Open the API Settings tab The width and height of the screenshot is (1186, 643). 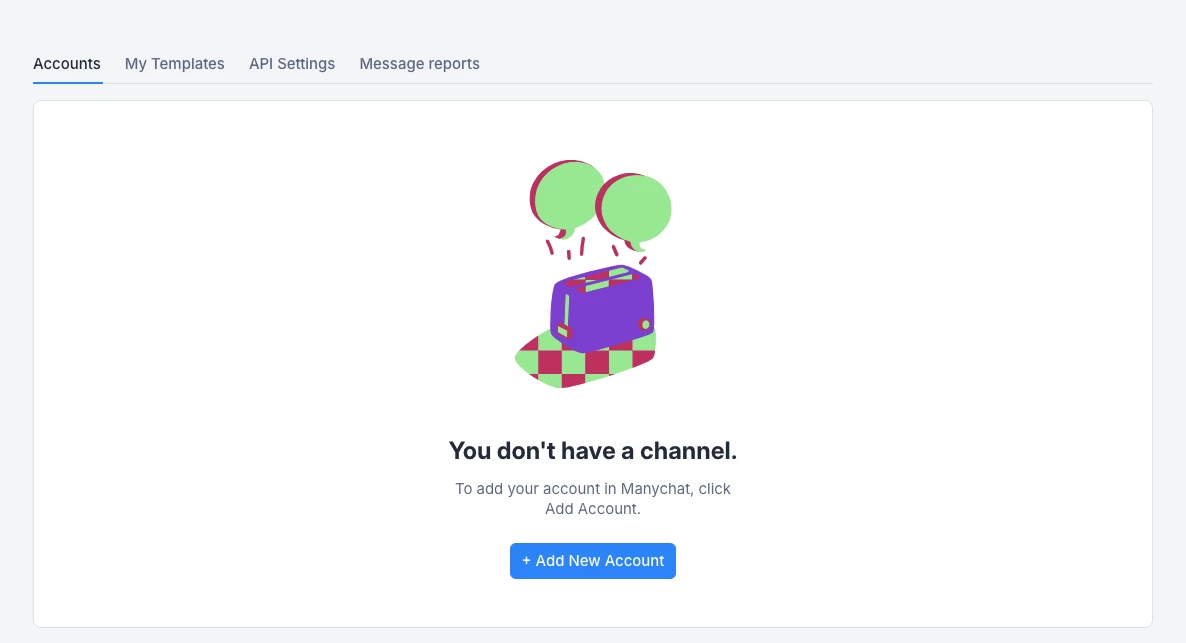(x=292, y=64)
